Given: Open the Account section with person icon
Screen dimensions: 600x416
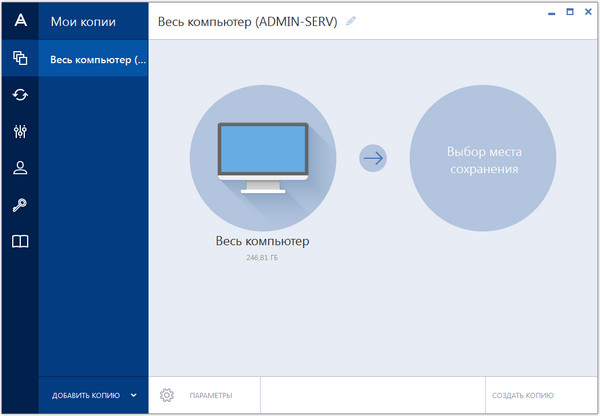Looking at the screenshot, I should 19,168.
